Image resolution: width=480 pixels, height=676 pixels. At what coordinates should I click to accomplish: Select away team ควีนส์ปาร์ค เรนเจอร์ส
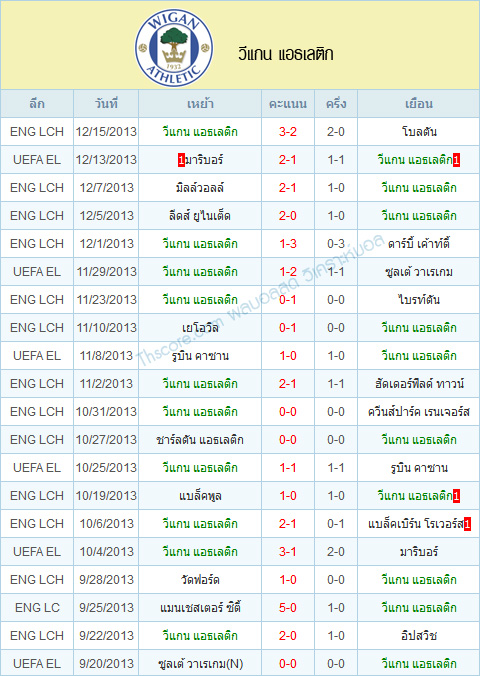[x=419, y=412]
